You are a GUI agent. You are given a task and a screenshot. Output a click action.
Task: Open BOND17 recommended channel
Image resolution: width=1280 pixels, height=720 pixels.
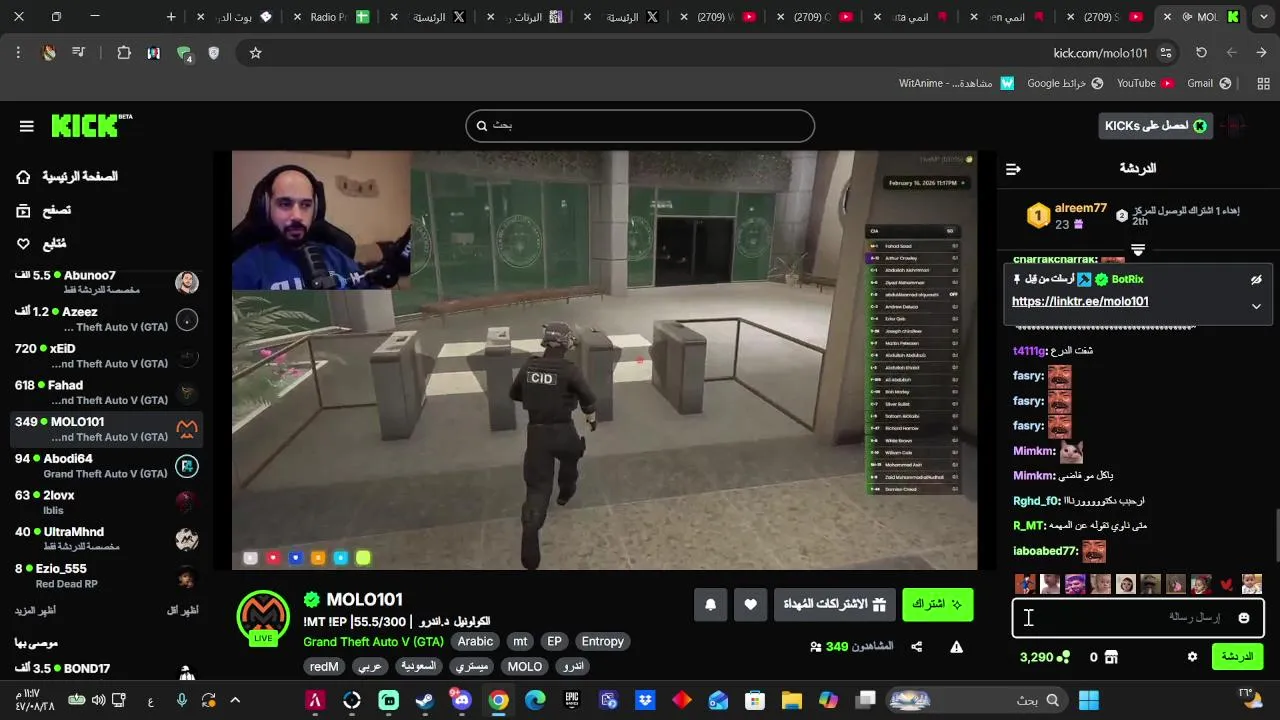pyautogui.click(x=106, y=672)
